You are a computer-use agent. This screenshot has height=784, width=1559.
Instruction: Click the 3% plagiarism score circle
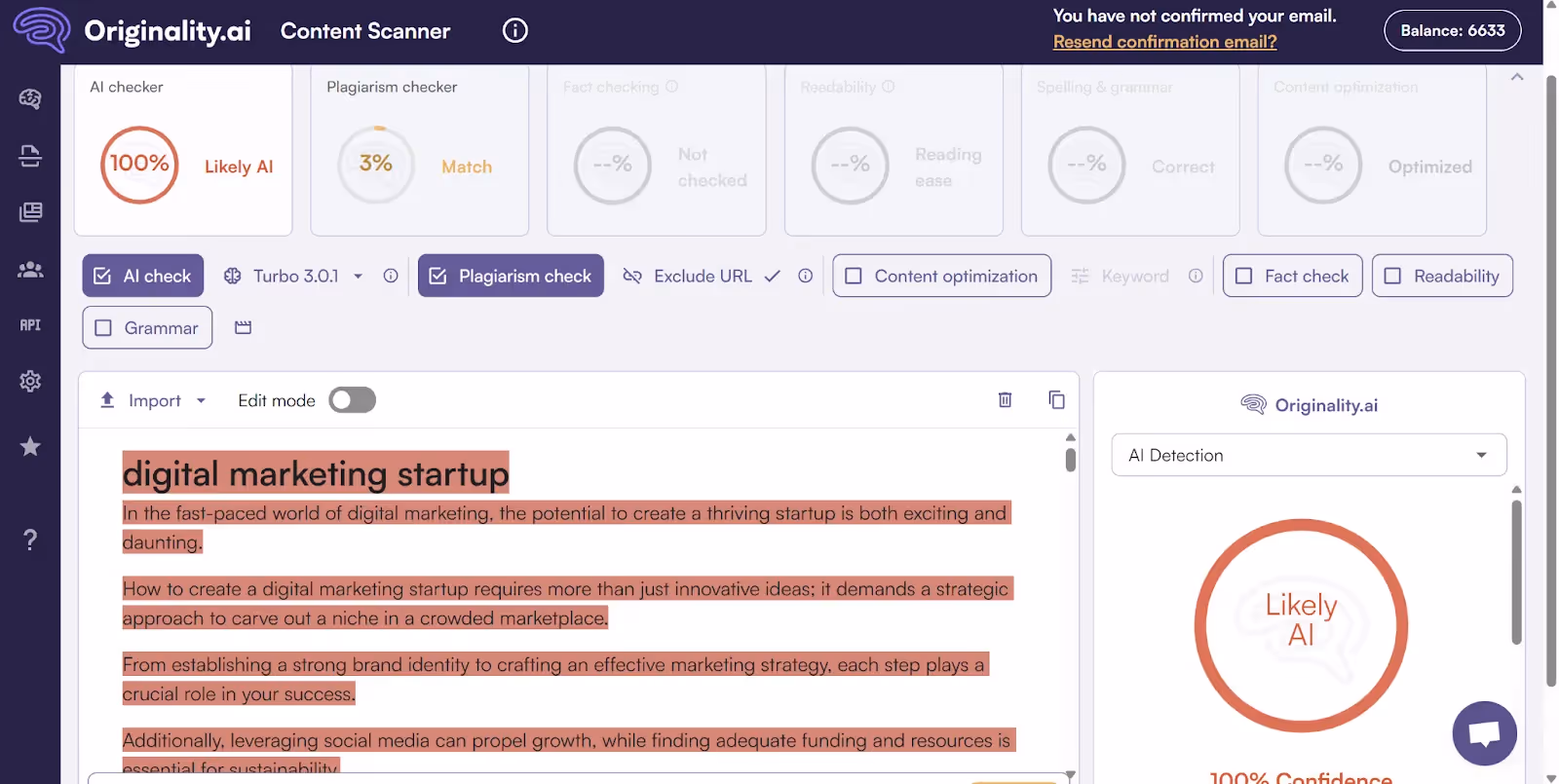(x=376, y=165)
